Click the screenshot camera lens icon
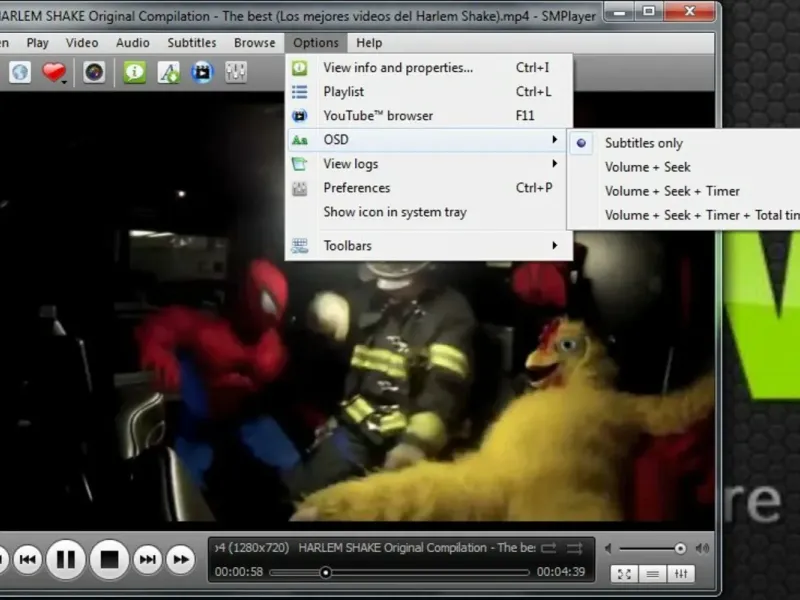 94,72
